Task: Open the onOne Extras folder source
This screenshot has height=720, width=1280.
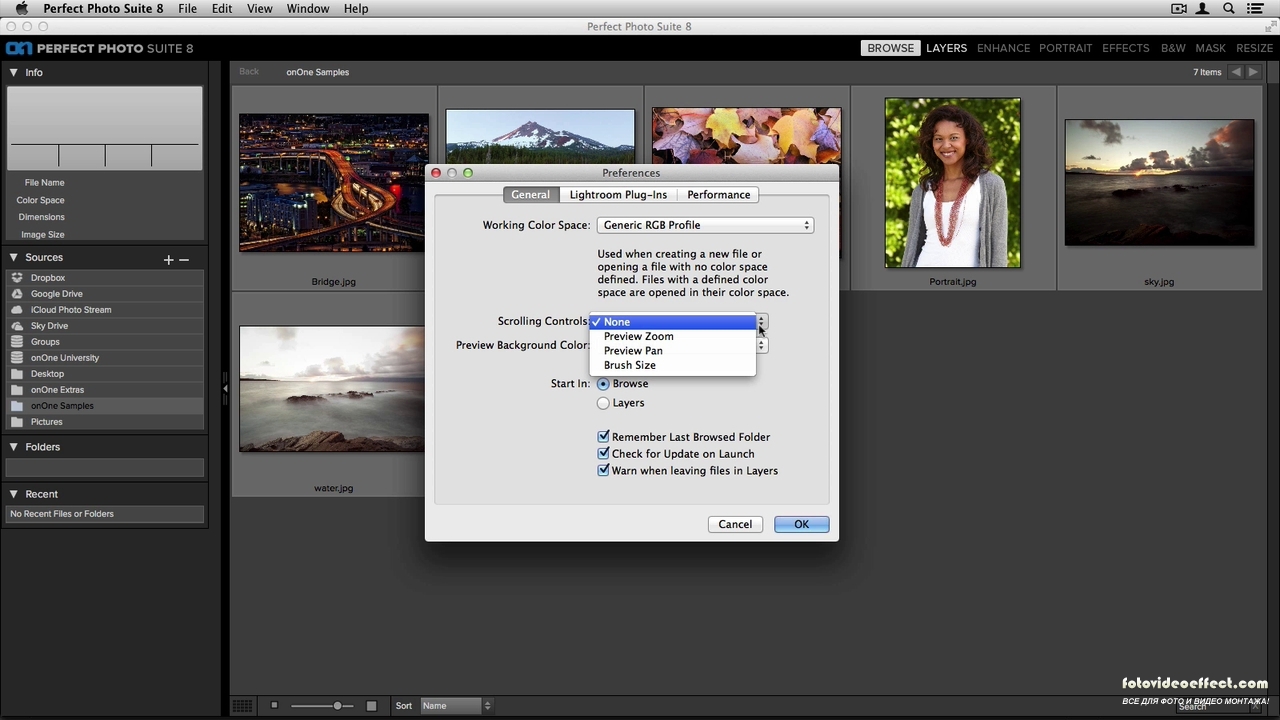Action: coord(104,390)
